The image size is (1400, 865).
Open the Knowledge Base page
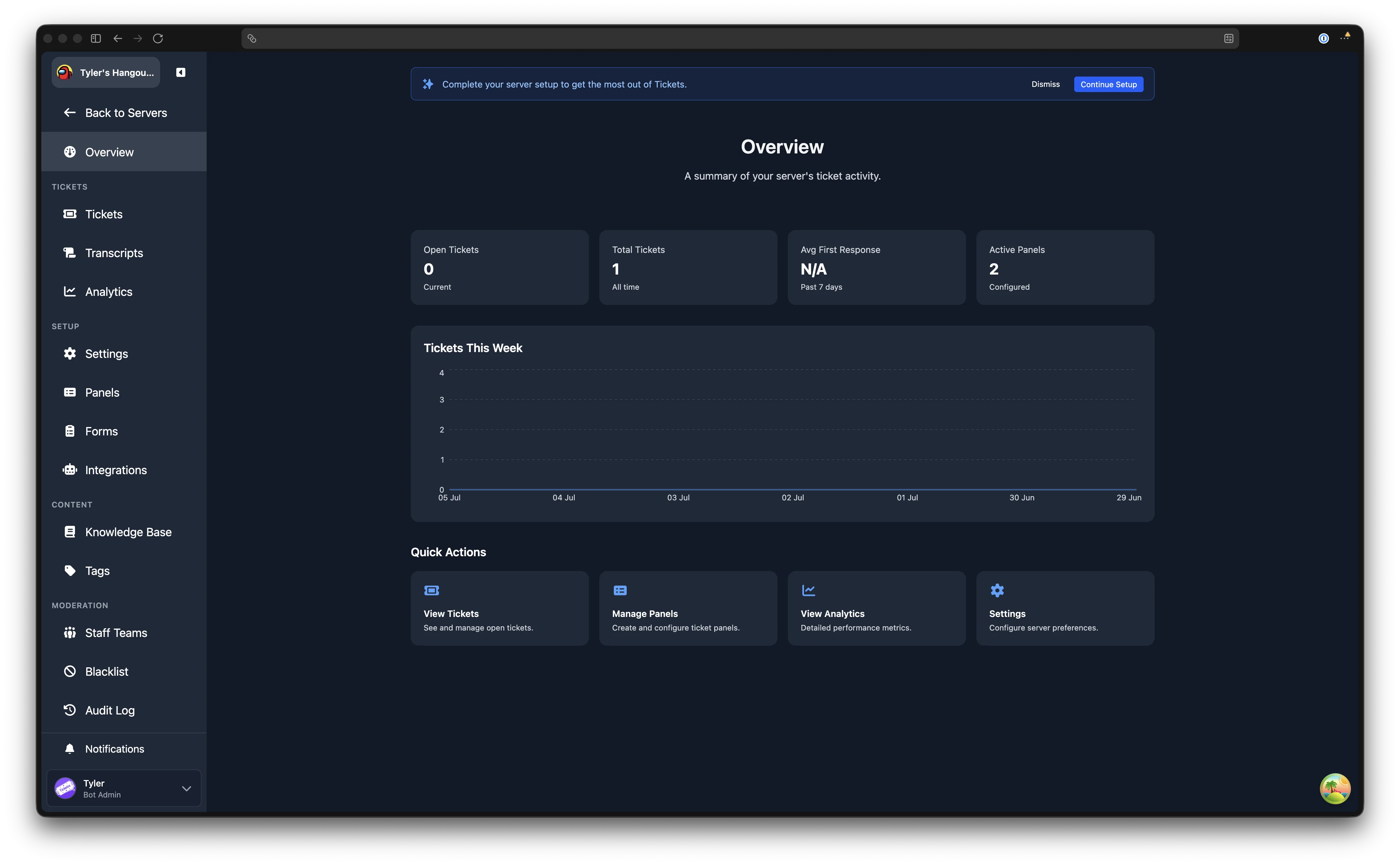[x=124, y=531]
